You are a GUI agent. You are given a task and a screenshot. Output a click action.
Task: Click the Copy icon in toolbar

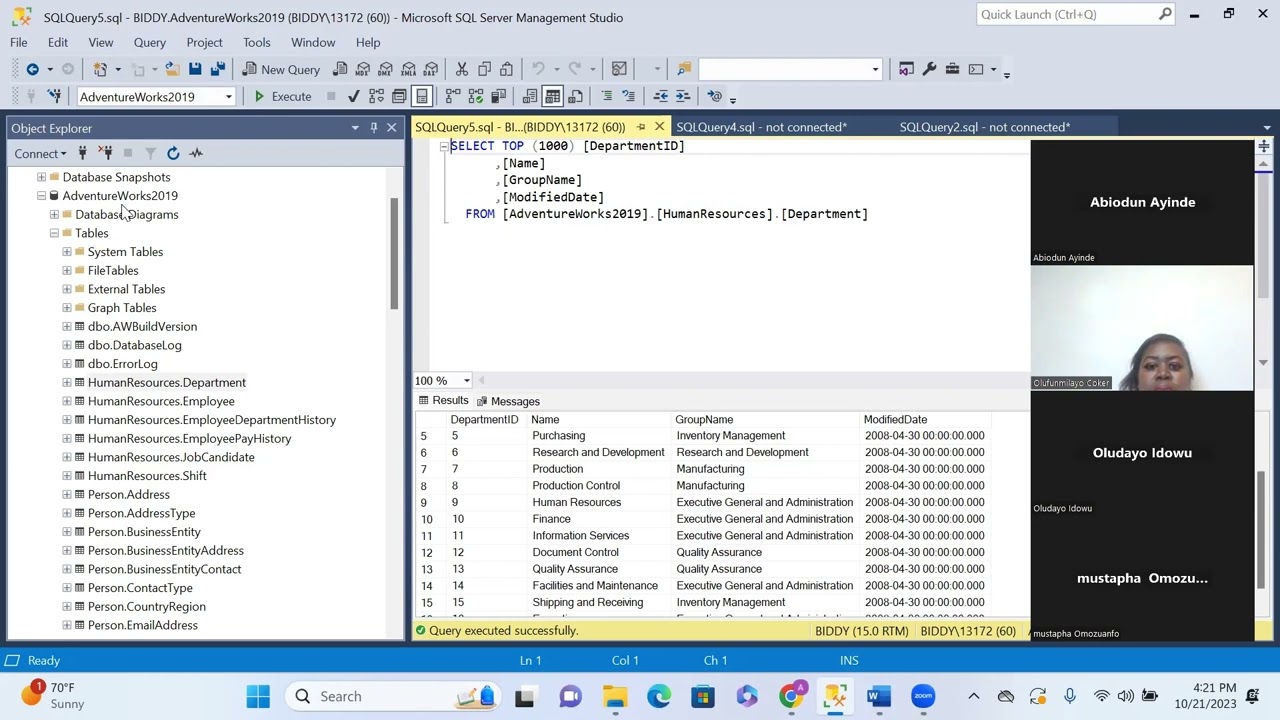click(x=485, y=69)
